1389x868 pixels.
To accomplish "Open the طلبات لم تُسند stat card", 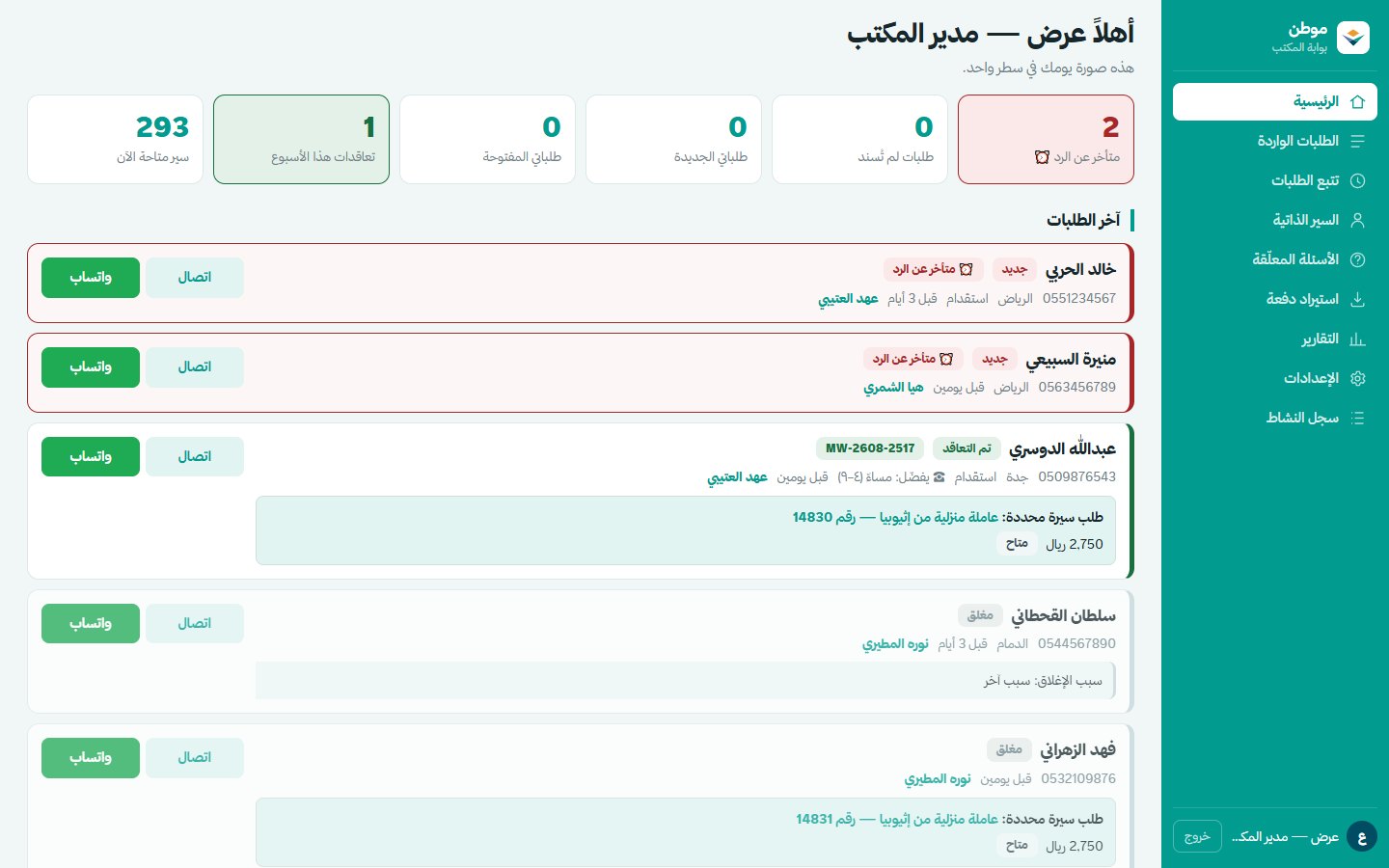I will (859, 139).
